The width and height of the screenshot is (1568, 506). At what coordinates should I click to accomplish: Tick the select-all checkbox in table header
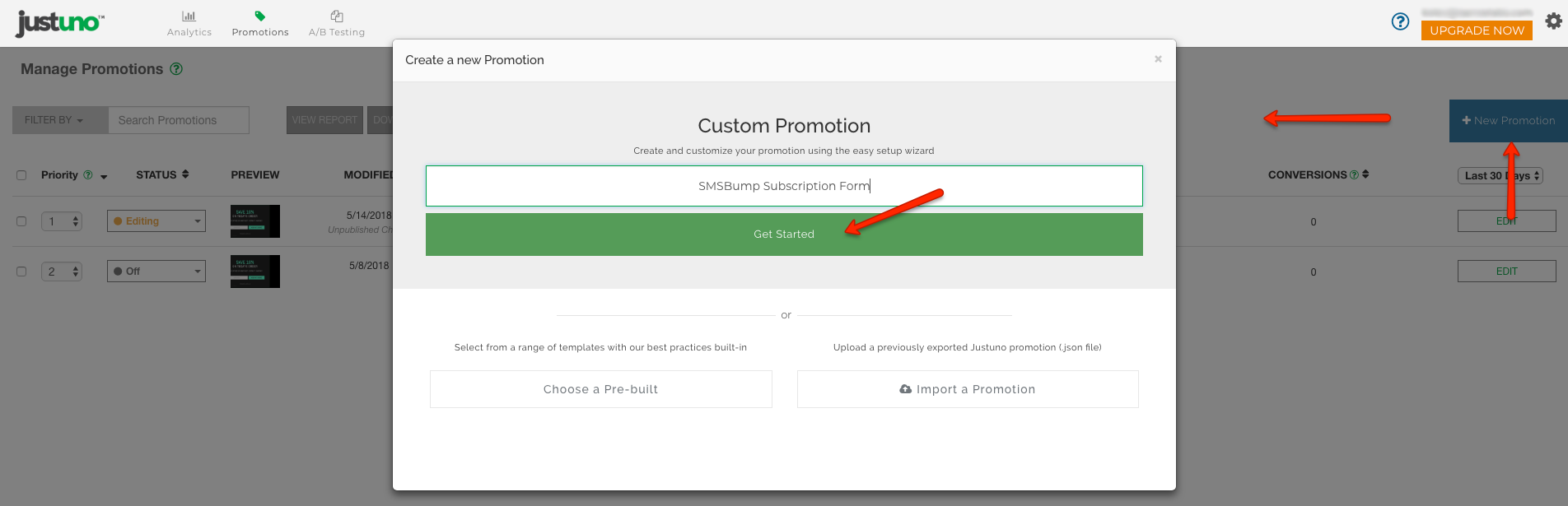[21, 175]
